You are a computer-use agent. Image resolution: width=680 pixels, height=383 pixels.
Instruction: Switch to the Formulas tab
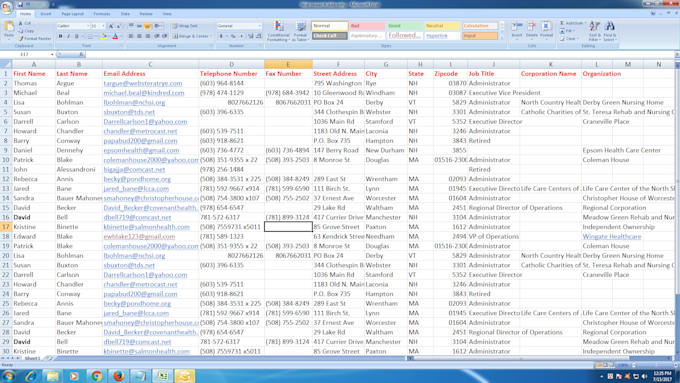click(x=102, y=14)
